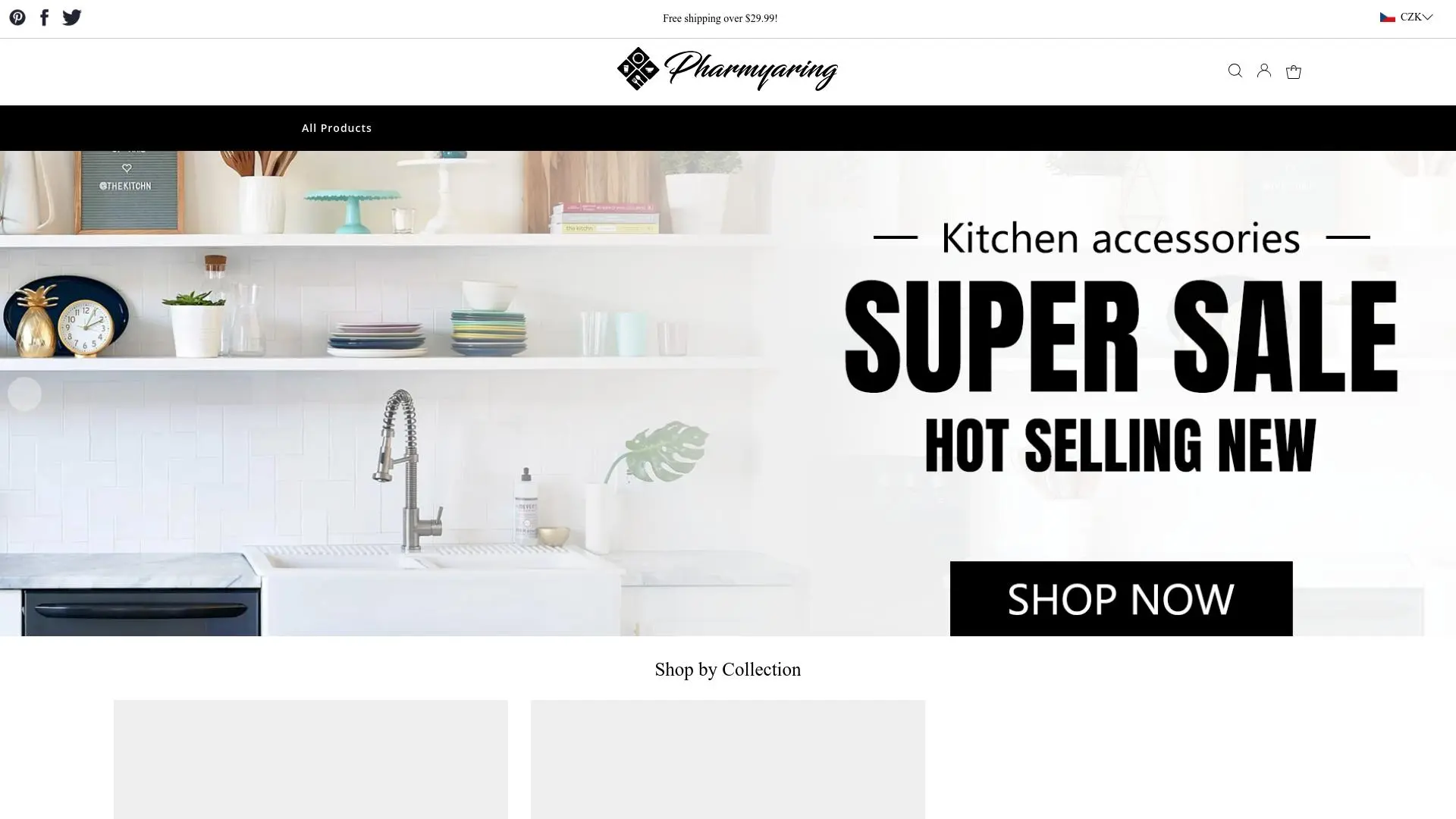Image resolution: width=1456 pixels, height=819 pixels.
Task: Open the user account icon
Action: point(1264,71)
